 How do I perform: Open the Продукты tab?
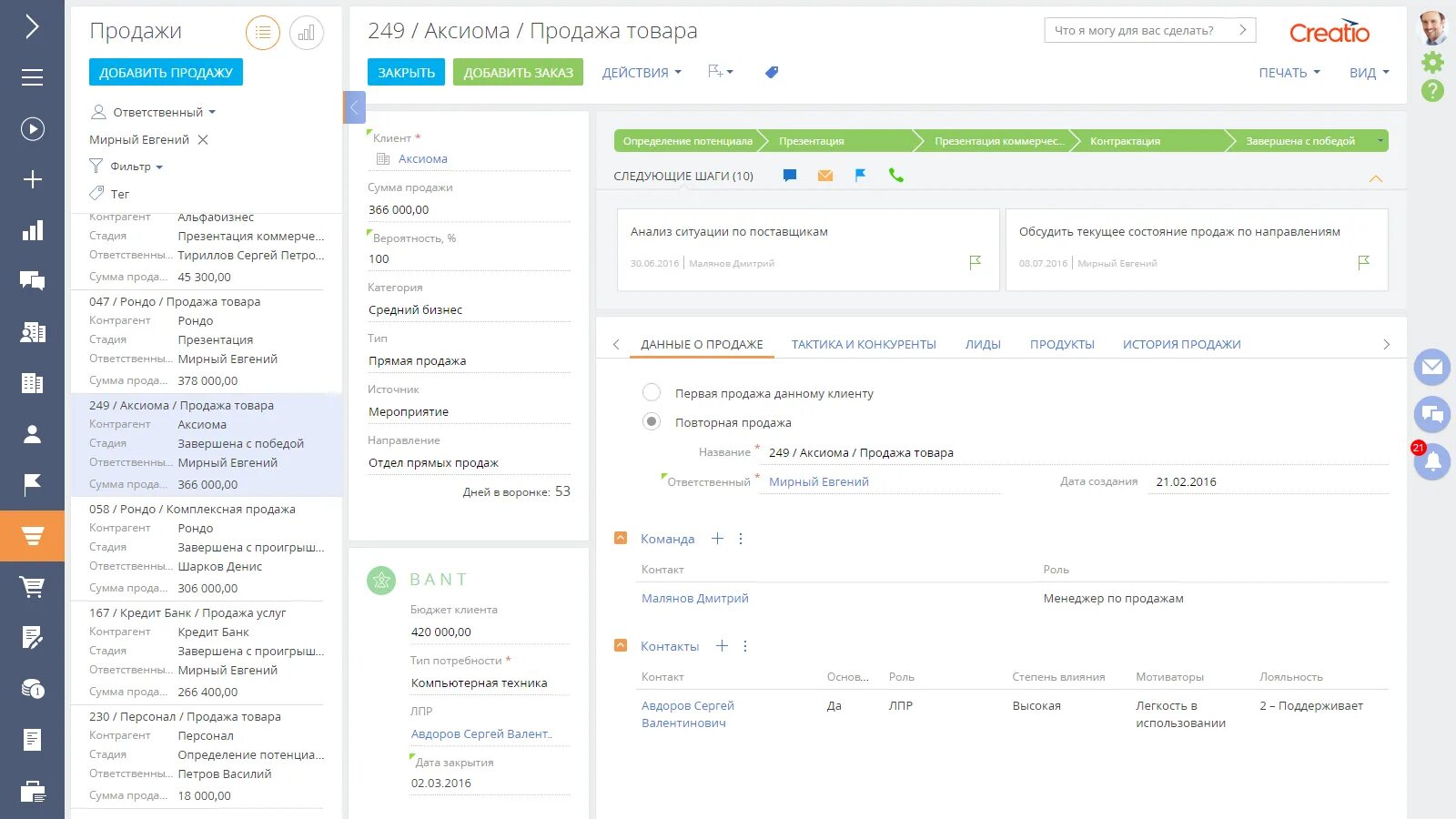coord(1062,344)
